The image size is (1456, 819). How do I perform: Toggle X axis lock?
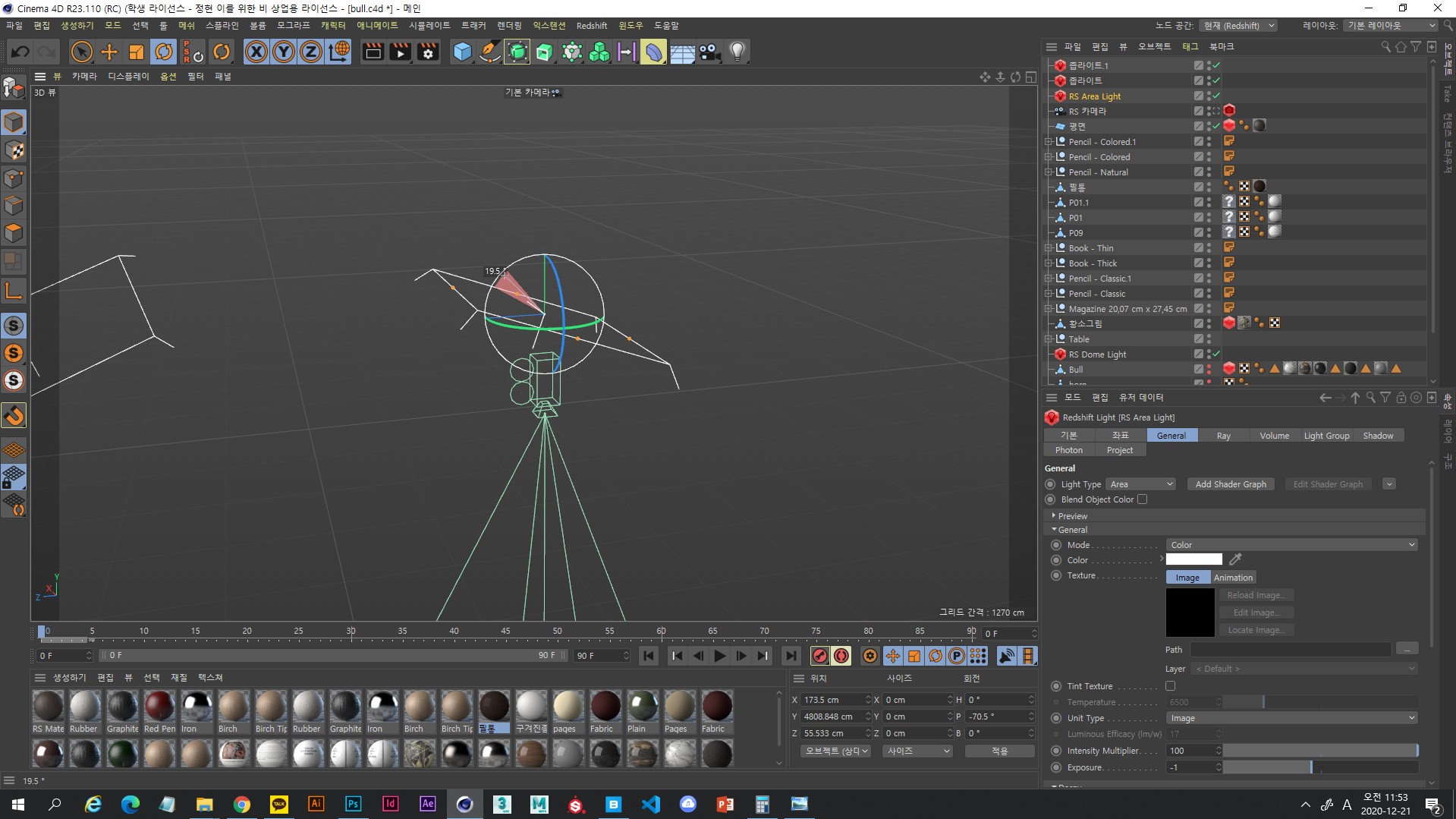click(256, 52)
